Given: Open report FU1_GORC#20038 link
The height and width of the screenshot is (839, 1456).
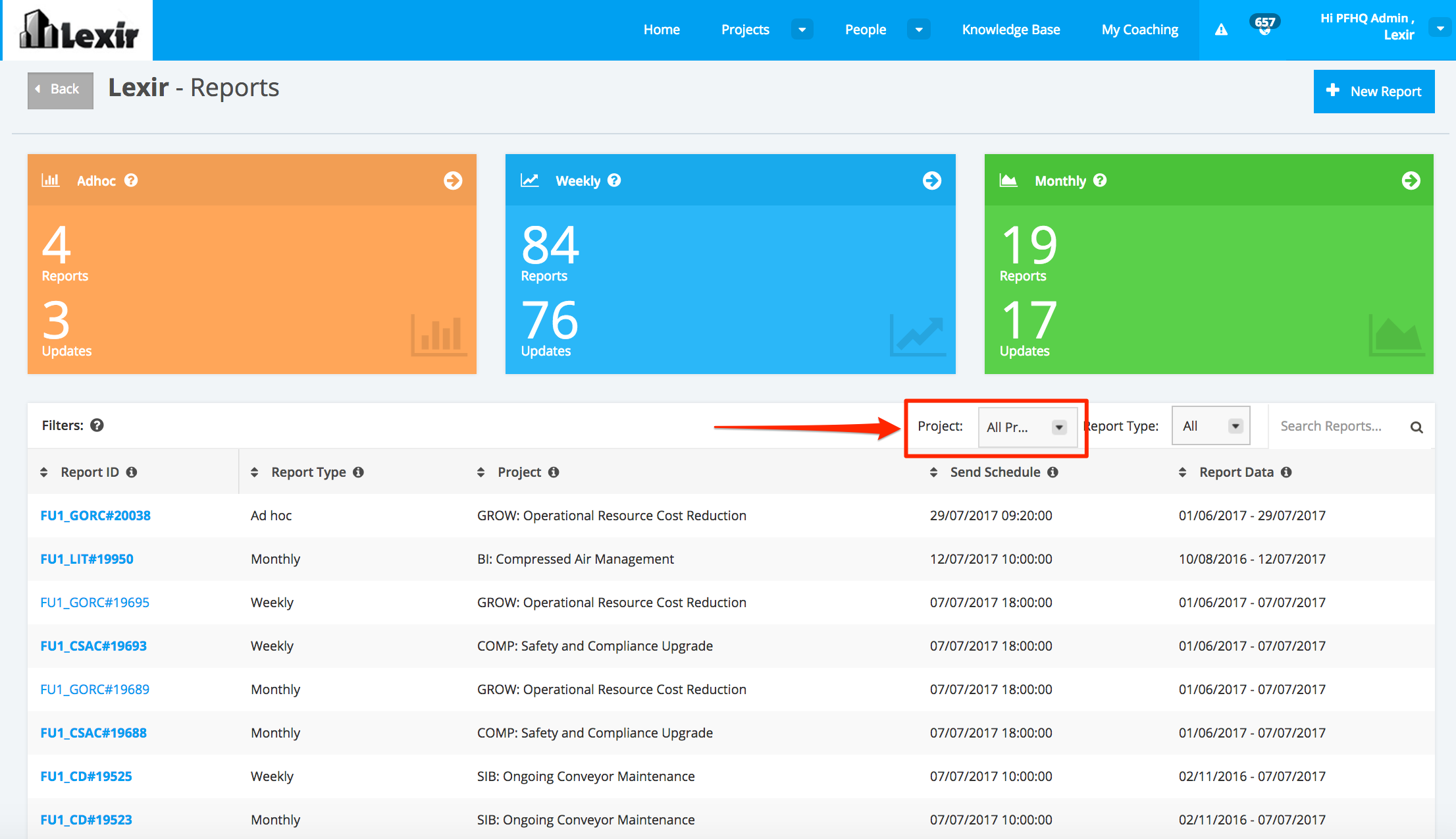Looking at the screenshot, I should (95, 516).
